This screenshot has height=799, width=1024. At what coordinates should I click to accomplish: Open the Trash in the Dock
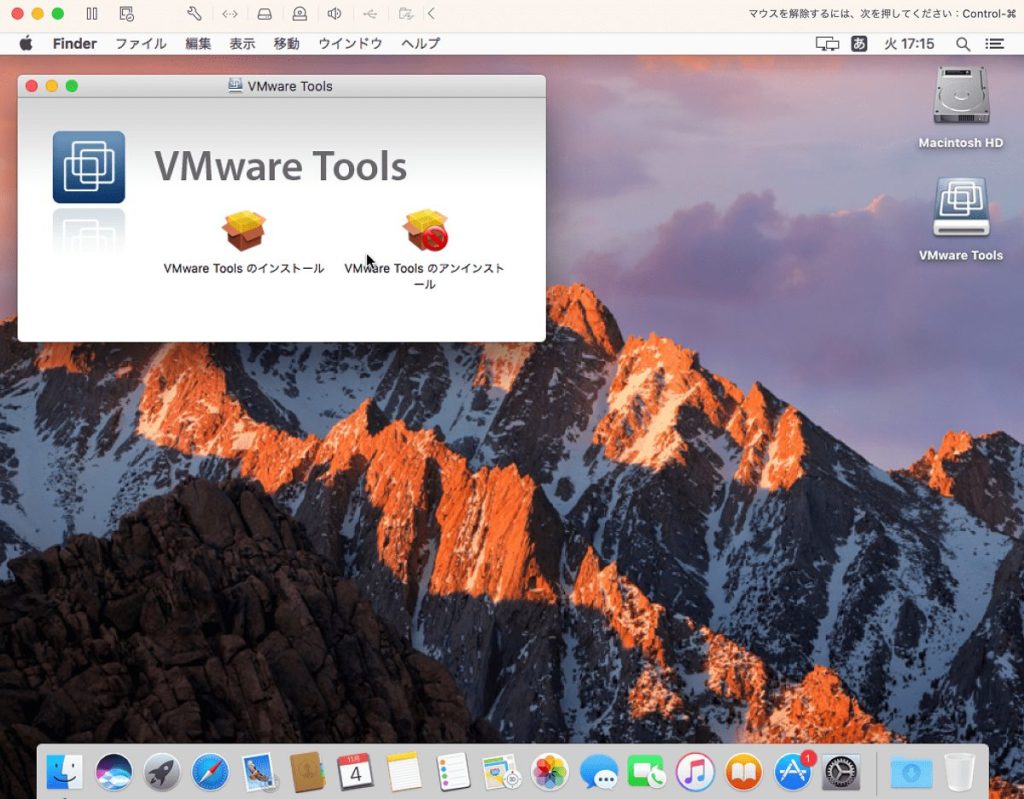(959, 771)
